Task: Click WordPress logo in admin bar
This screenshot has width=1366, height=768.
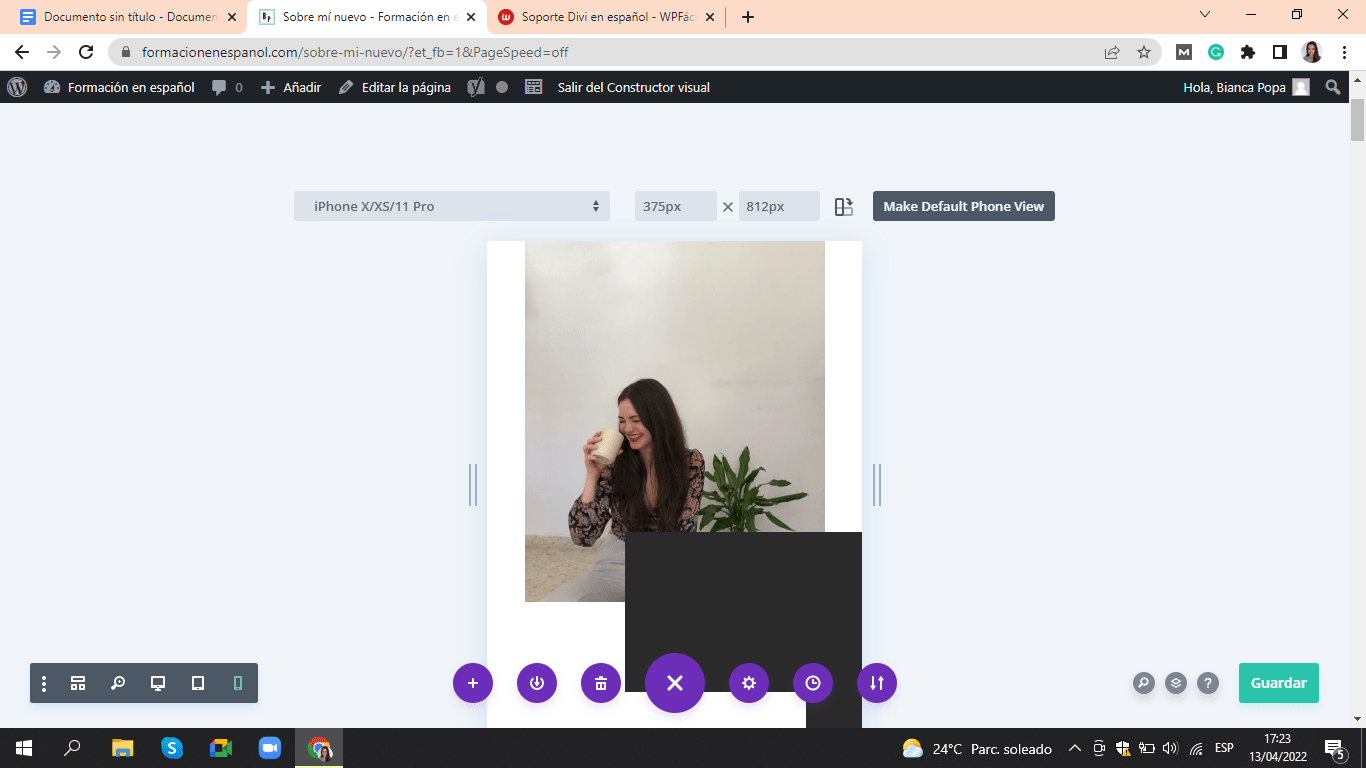Action: click(x=17, y=87)
